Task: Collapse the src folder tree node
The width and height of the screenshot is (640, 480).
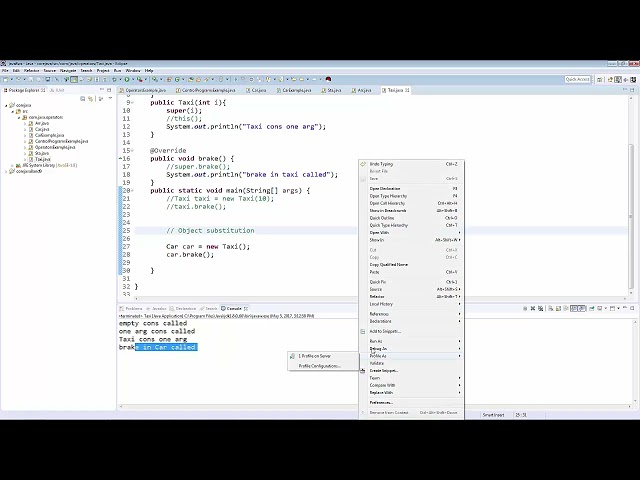Action: click(13, 111)
